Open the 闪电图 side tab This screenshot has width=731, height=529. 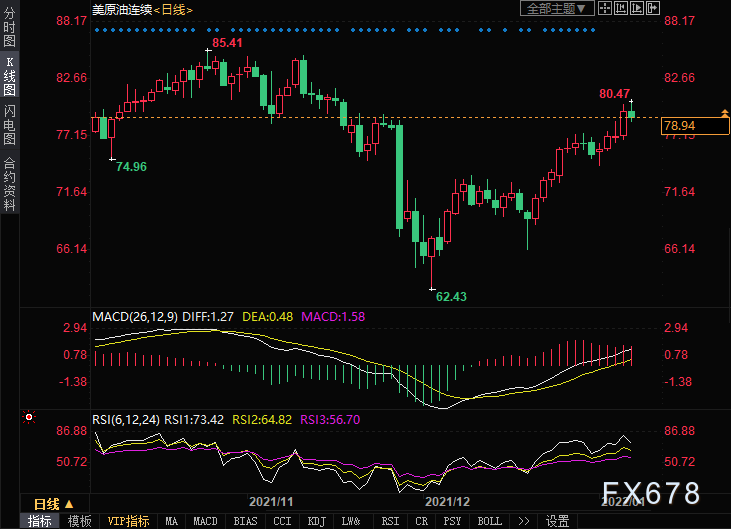[9, 126]
